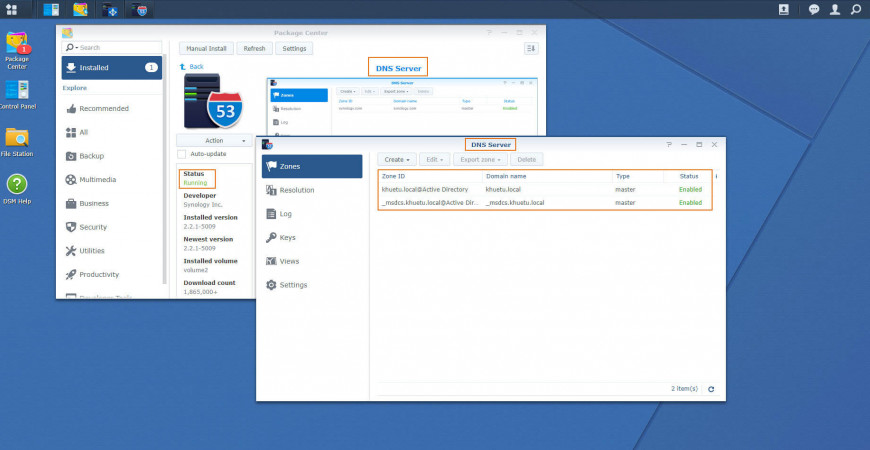The height and width of the screenshot is (450, 870).
Task: Open Package Center desktop icon
Action: pyautogui.click(x=17, y=50)
